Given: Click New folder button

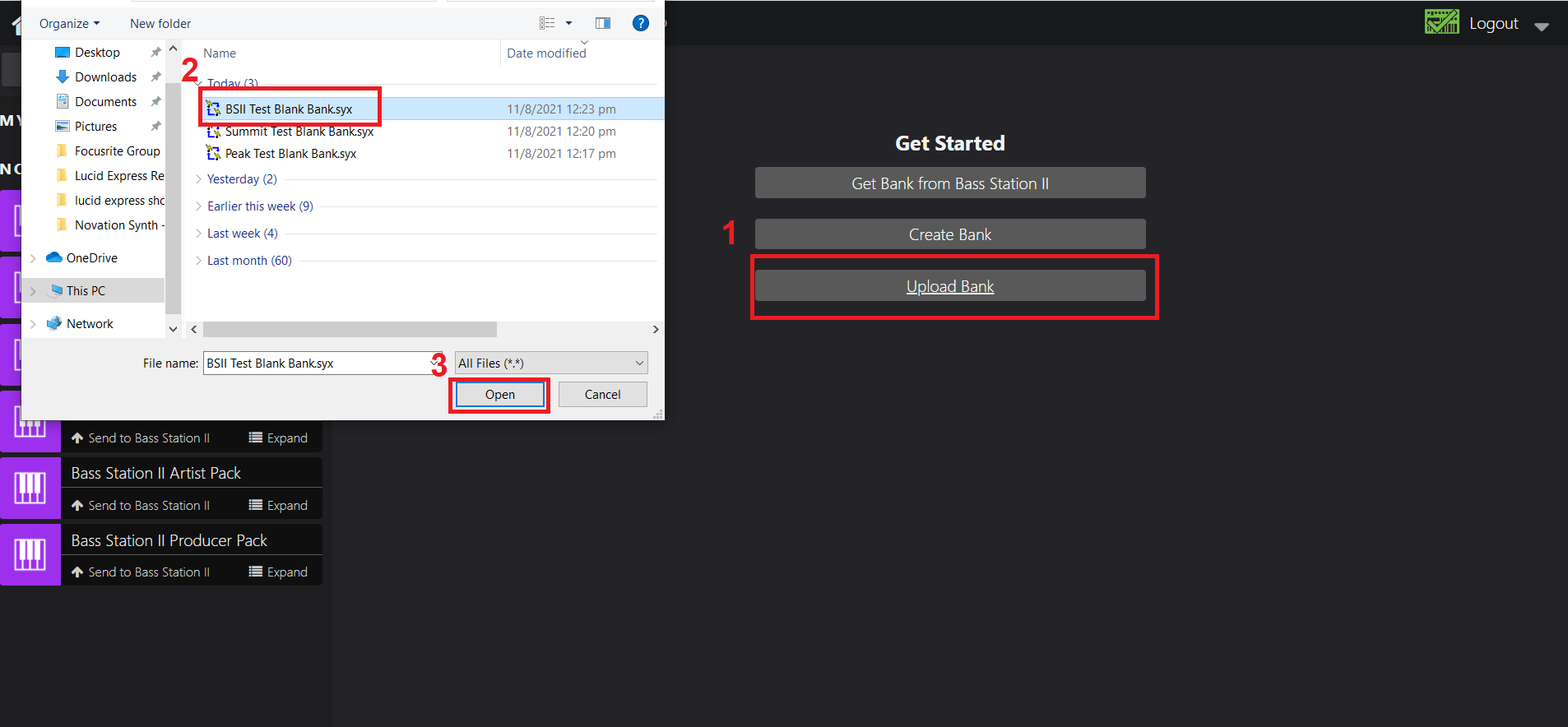Looking at the screenshot, I should click(160, 23).
